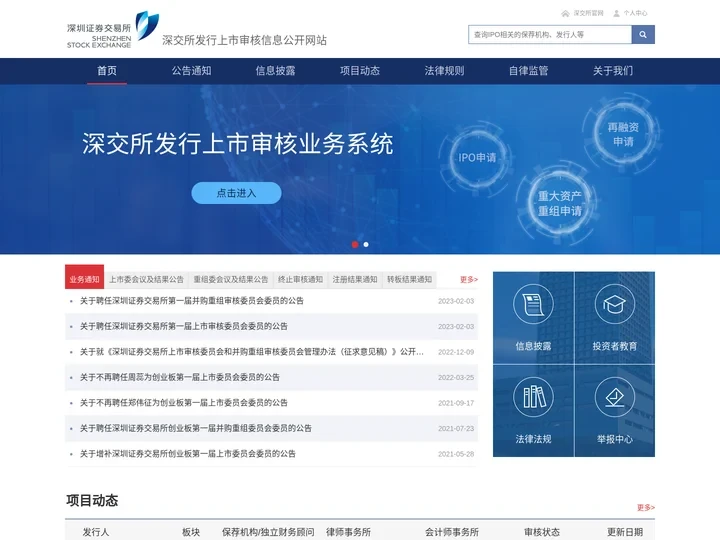This screenshot has height=540, width=720.
Task: Click 更多> beside the notice tabs
Action: point(469,279)
